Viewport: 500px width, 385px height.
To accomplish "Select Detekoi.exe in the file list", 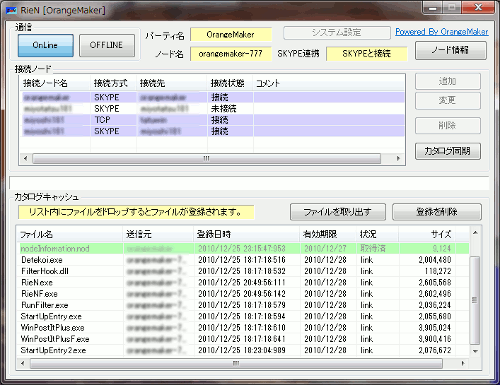I will pyautogui.click(x=243, y=260).
